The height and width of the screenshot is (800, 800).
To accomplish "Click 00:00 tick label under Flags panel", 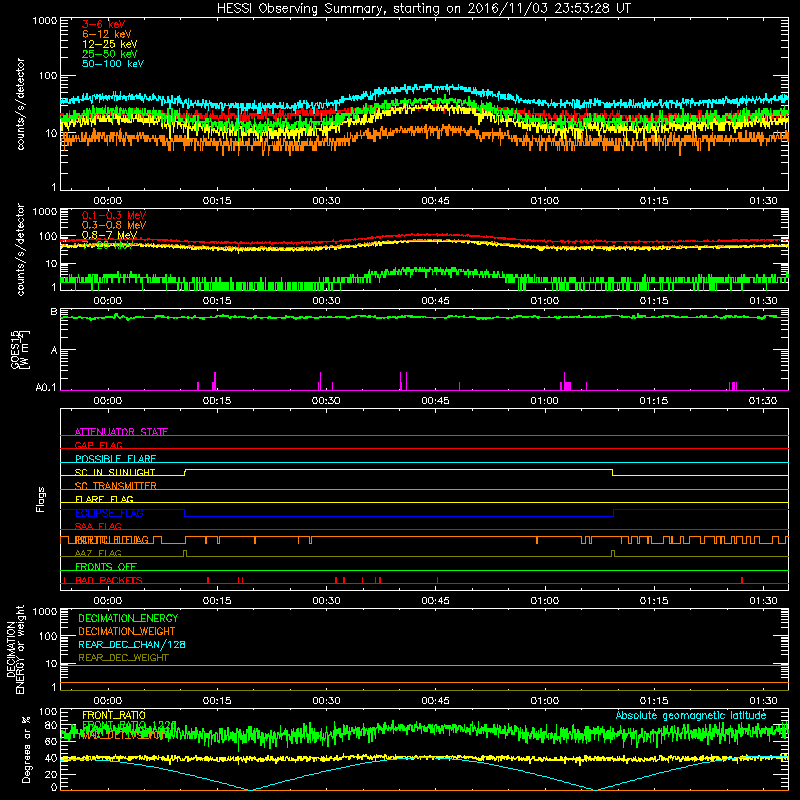I will pyautogui.click(x=108, y=601).
